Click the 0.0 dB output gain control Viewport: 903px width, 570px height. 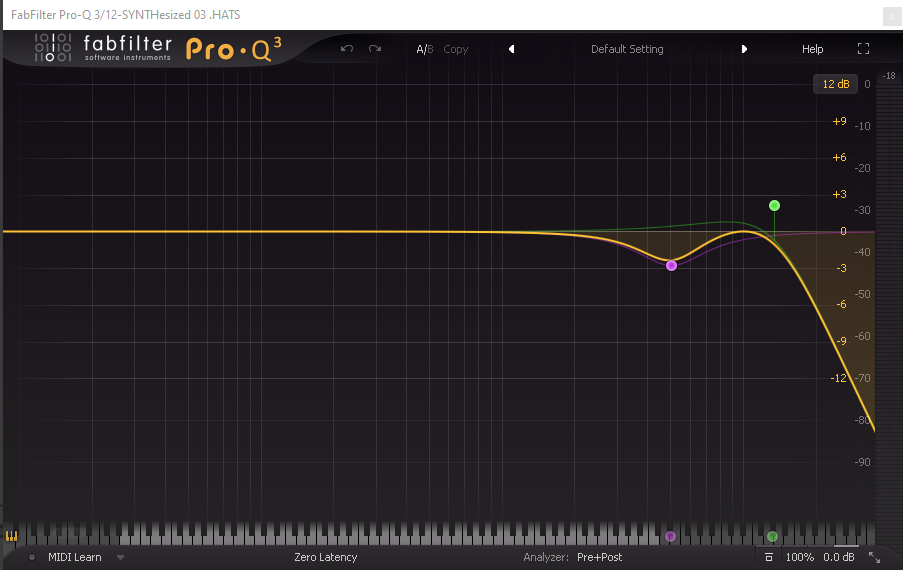[838, 557]
